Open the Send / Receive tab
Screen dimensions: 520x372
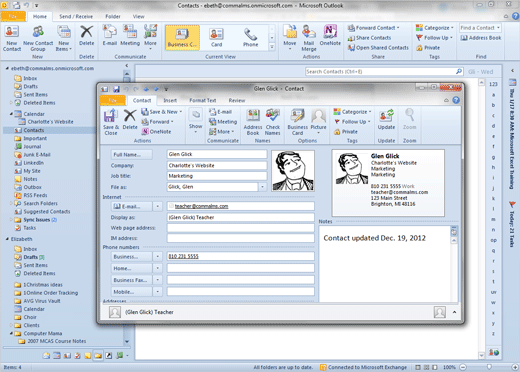point(76,16)
